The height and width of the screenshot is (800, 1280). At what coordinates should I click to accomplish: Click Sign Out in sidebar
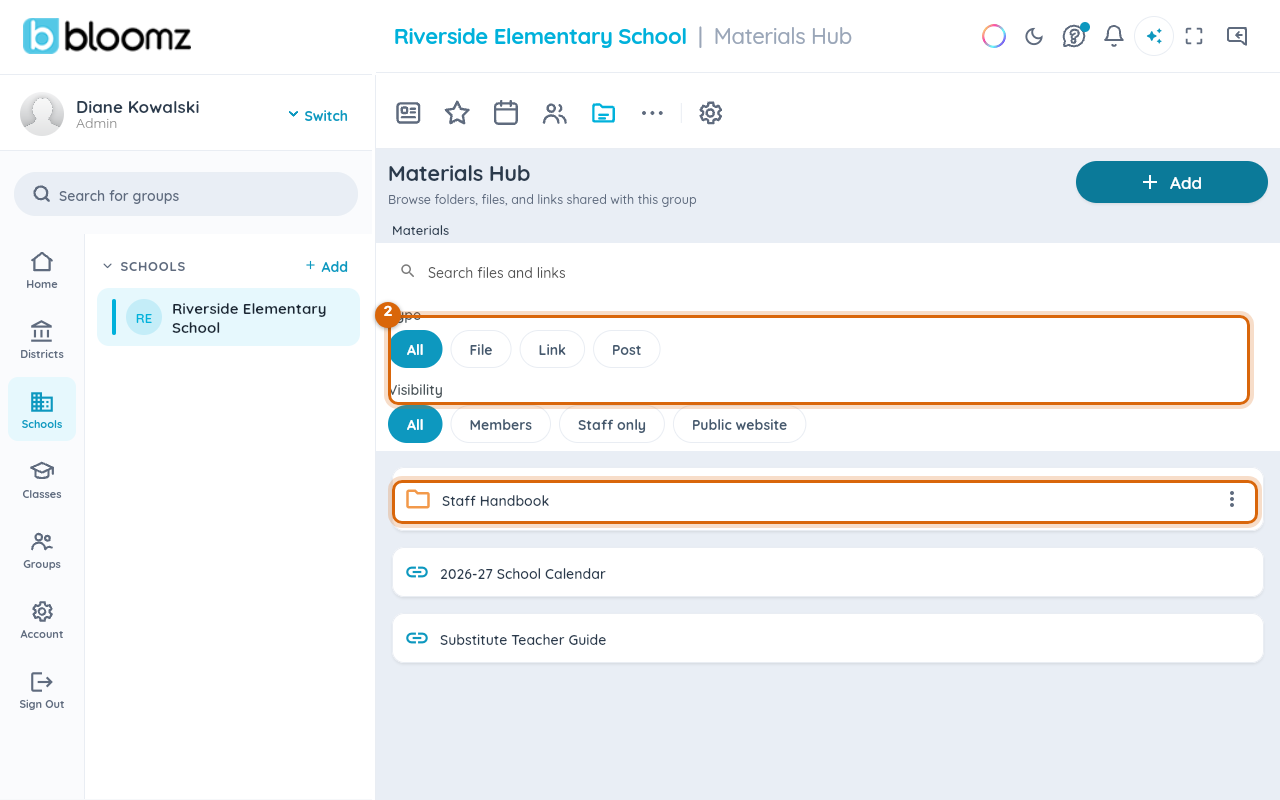[x=42, y=690]
